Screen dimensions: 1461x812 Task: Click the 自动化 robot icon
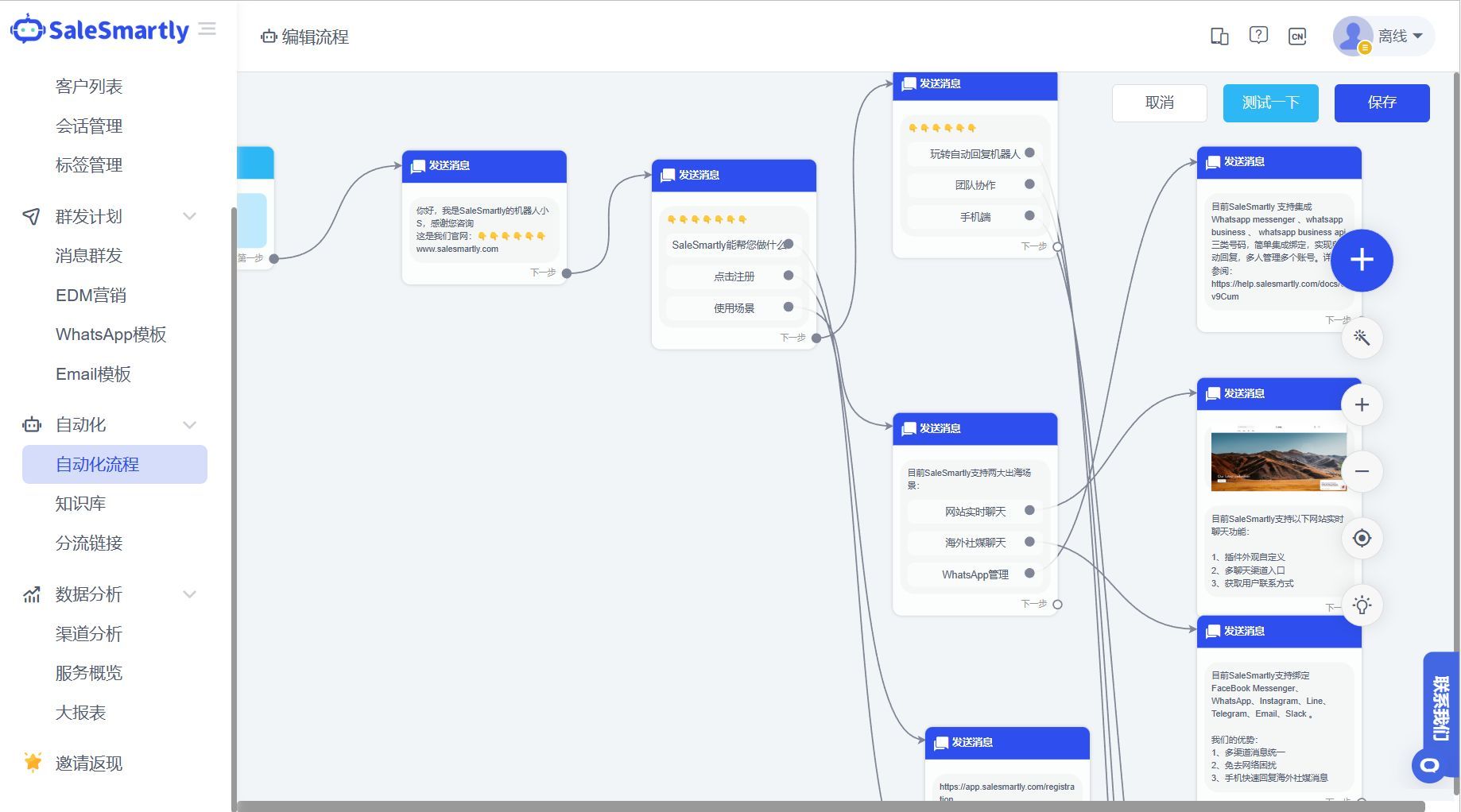[x=32, y=424]
